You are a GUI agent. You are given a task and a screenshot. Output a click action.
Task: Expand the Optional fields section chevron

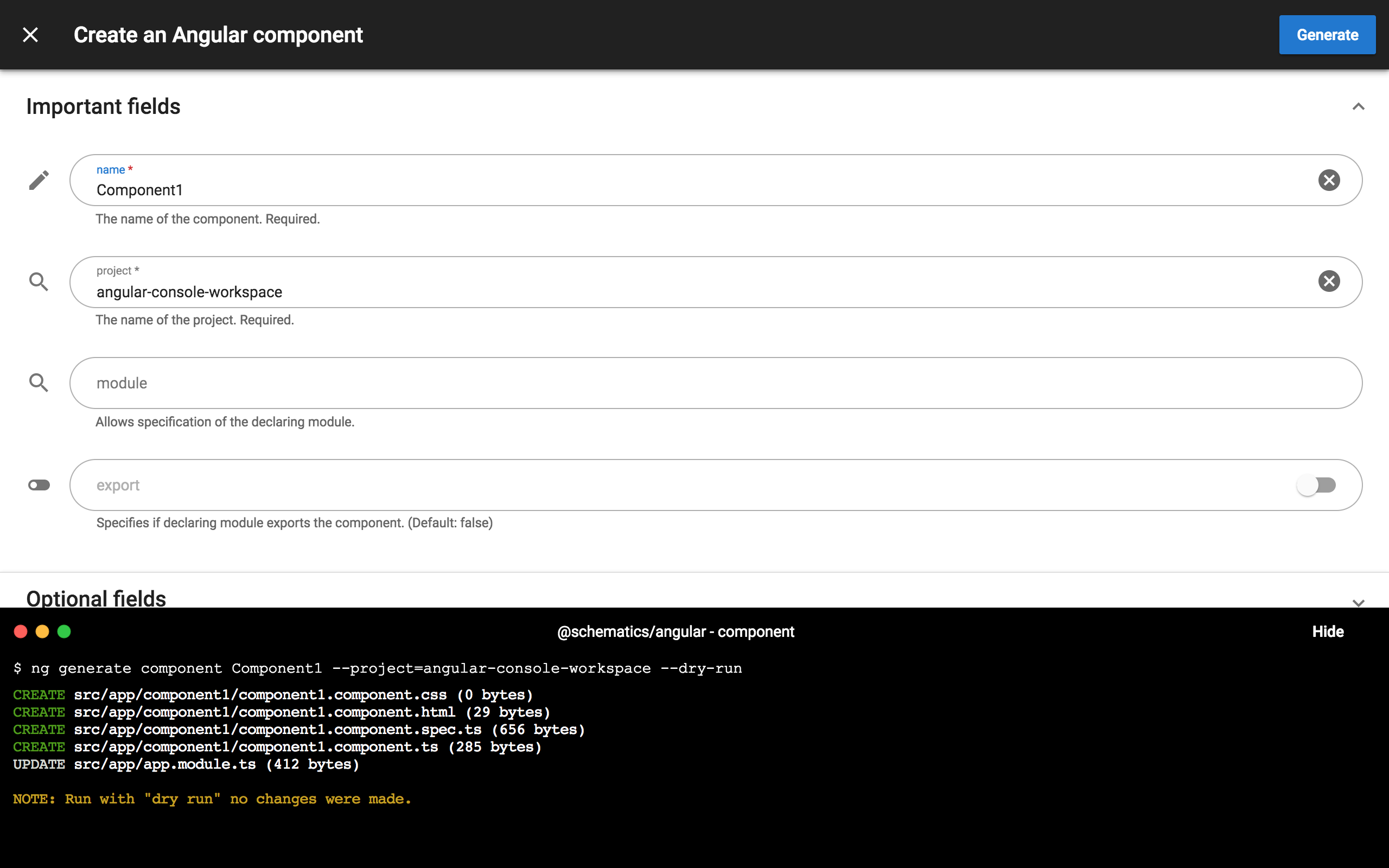(1358, 602)
